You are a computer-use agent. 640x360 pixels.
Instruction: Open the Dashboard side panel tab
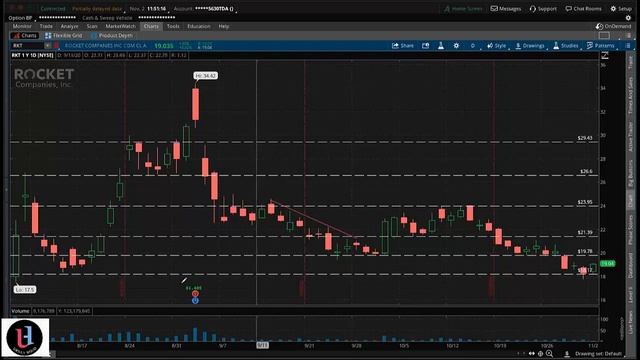[x=631, y=265]
